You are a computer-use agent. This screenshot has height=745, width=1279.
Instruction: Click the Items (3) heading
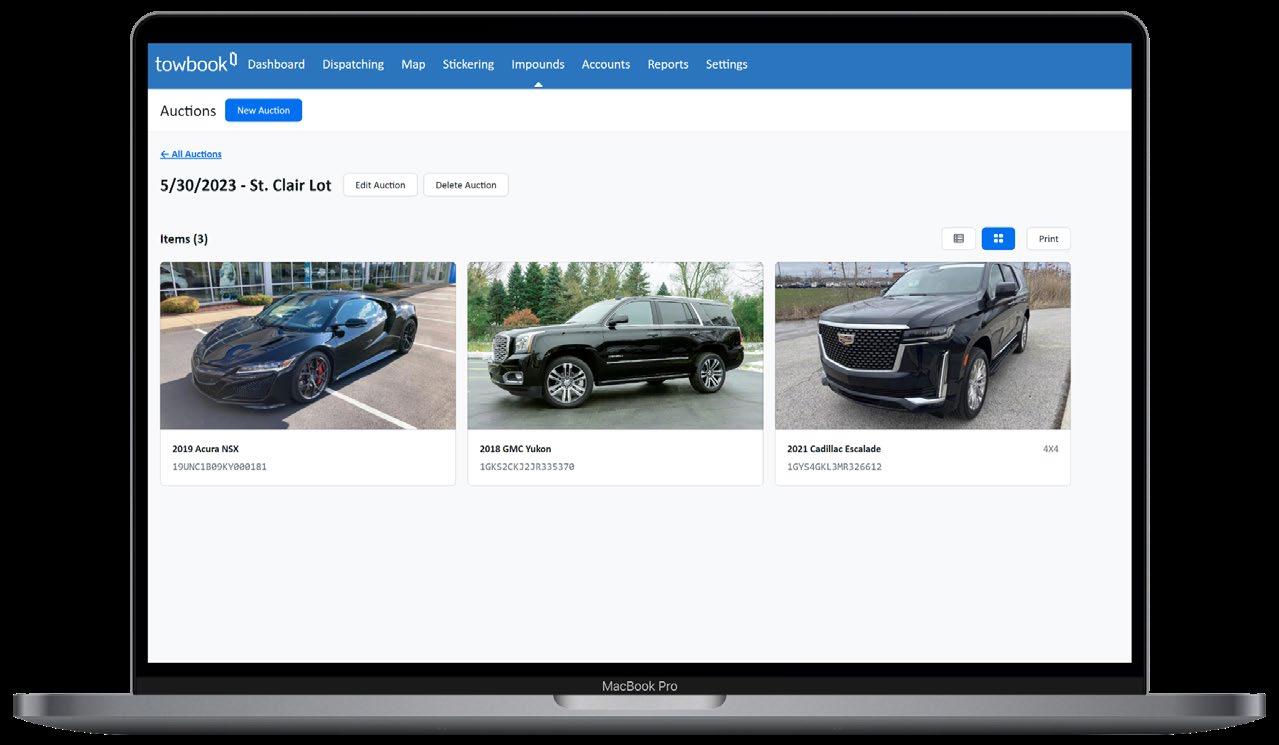(184, 239)
